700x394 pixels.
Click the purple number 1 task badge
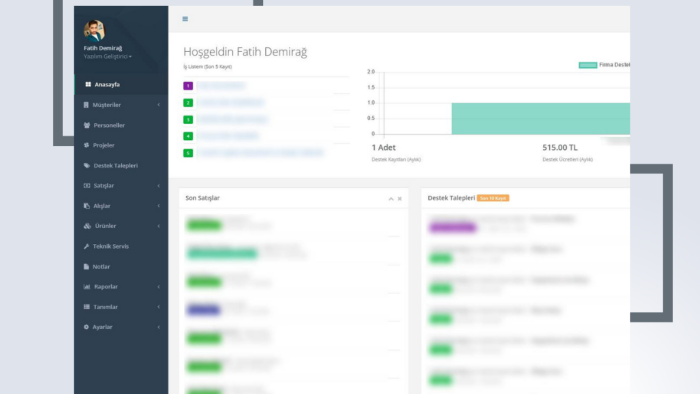tap(188, 86)
